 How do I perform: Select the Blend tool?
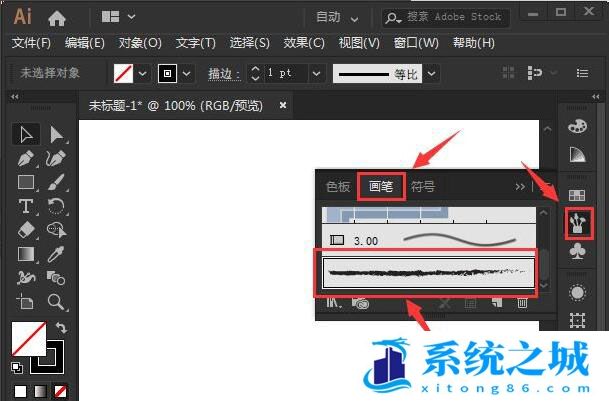tap(57, 278)
